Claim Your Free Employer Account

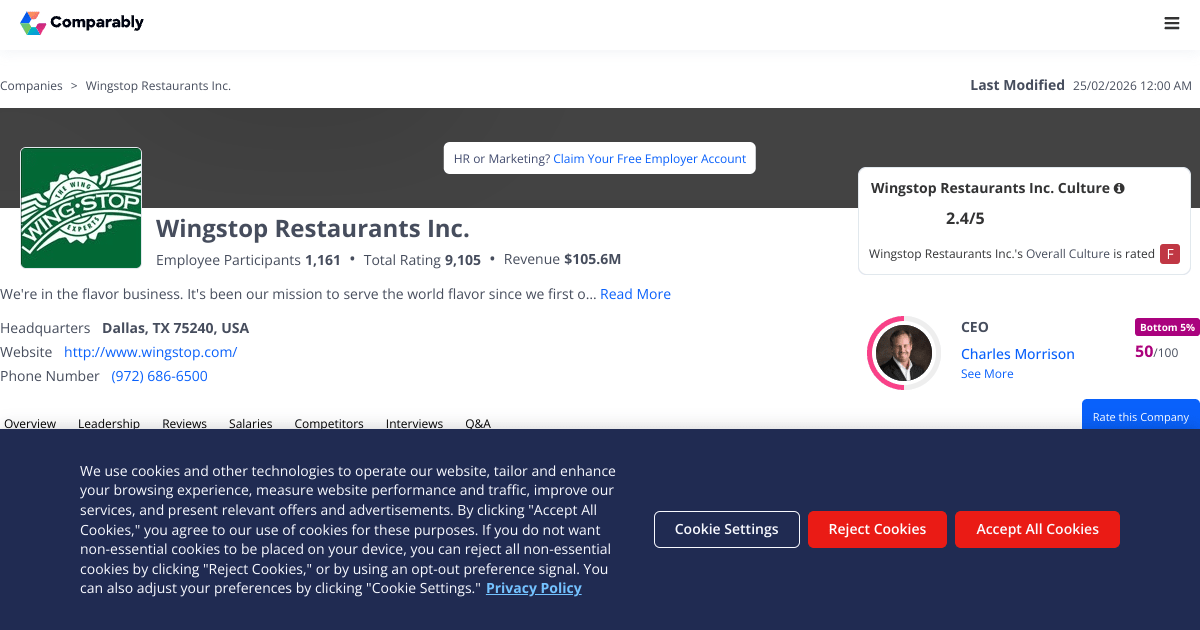(650, 159)
